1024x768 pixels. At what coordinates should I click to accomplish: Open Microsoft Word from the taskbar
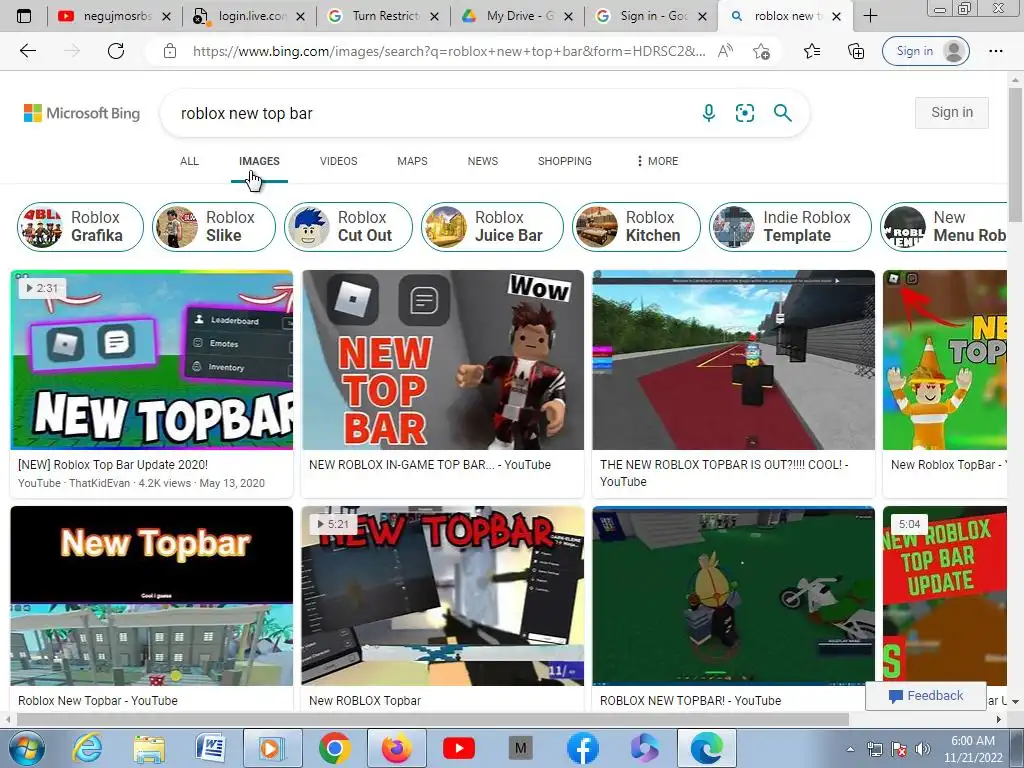(210, 748)
